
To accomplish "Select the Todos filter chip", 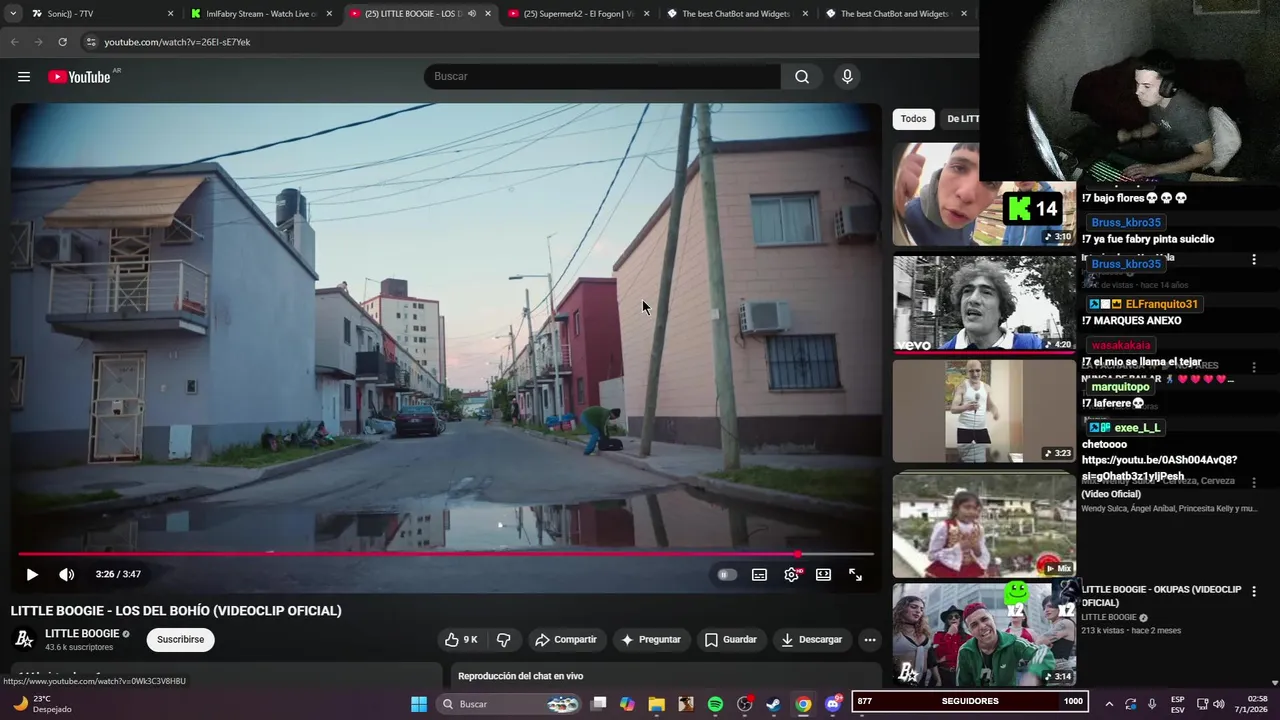I will pos(913,119).
